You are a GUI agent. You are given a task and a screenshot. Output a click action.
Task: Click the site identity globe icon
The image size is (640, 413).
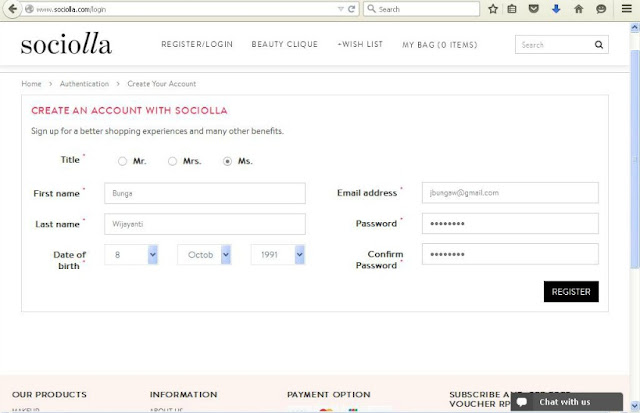click(x=29, y=9)
